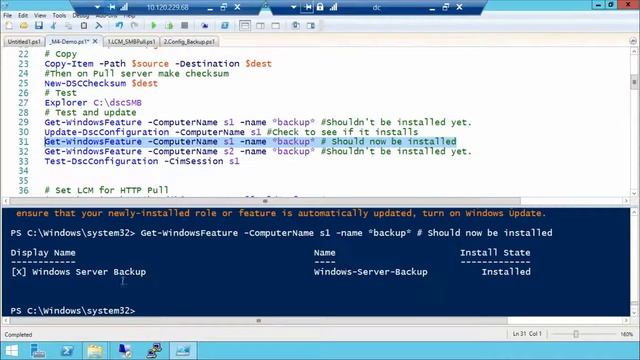Click the signal icon of the 10.120.229.68 connection

(x=124, y=7)
